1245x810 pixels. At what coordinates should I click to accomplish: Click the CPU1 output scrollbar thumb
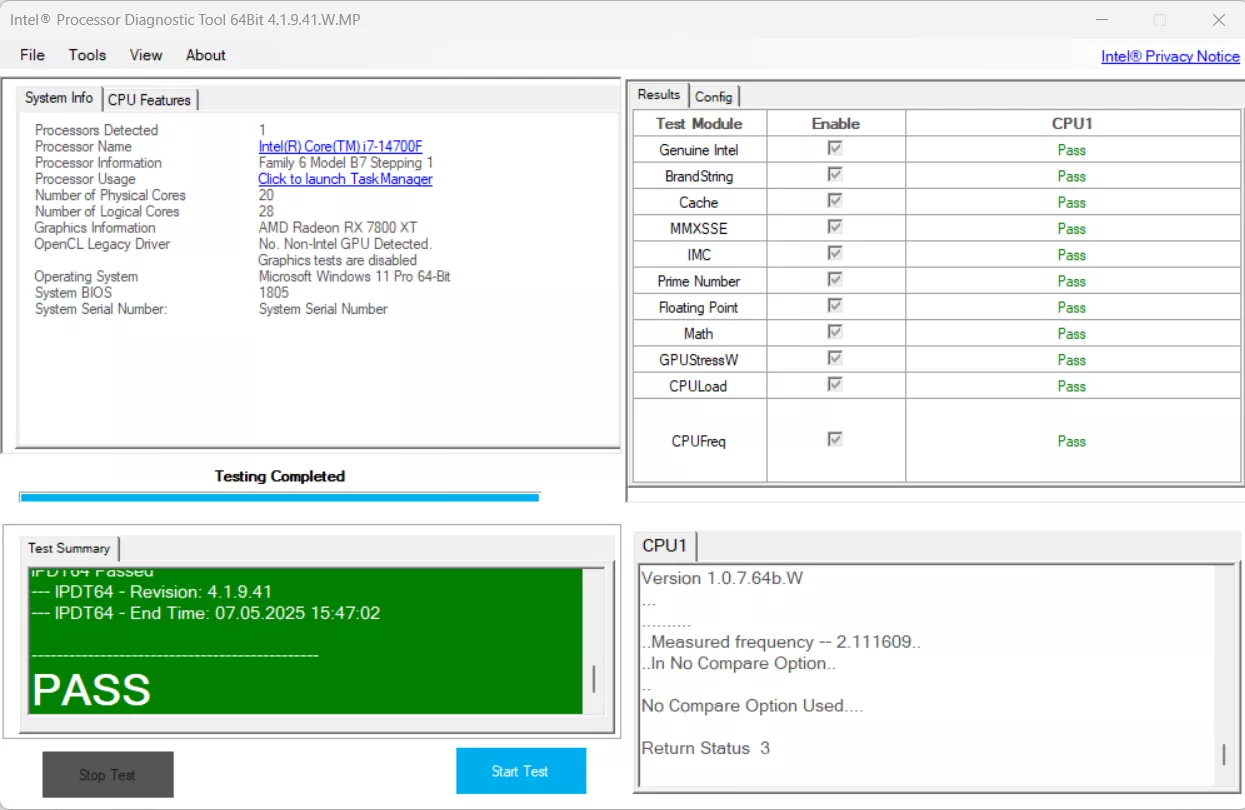(1224, 755)
